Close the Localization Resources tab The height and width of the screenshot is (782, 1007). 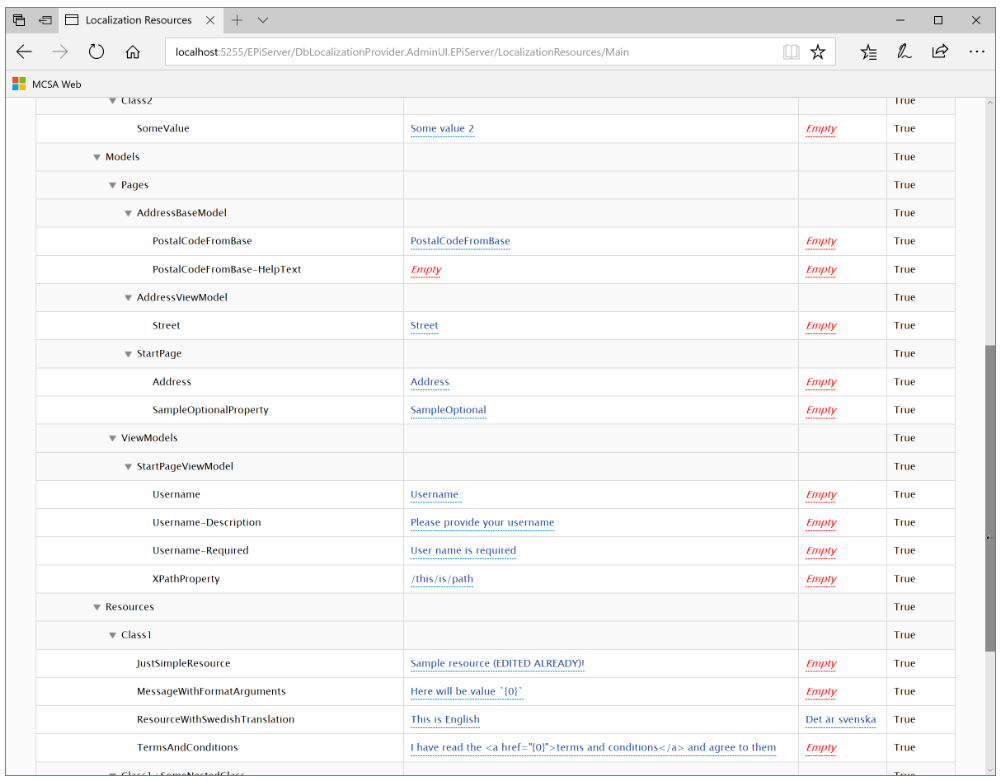pyautogui.click(x=210, y=20)
